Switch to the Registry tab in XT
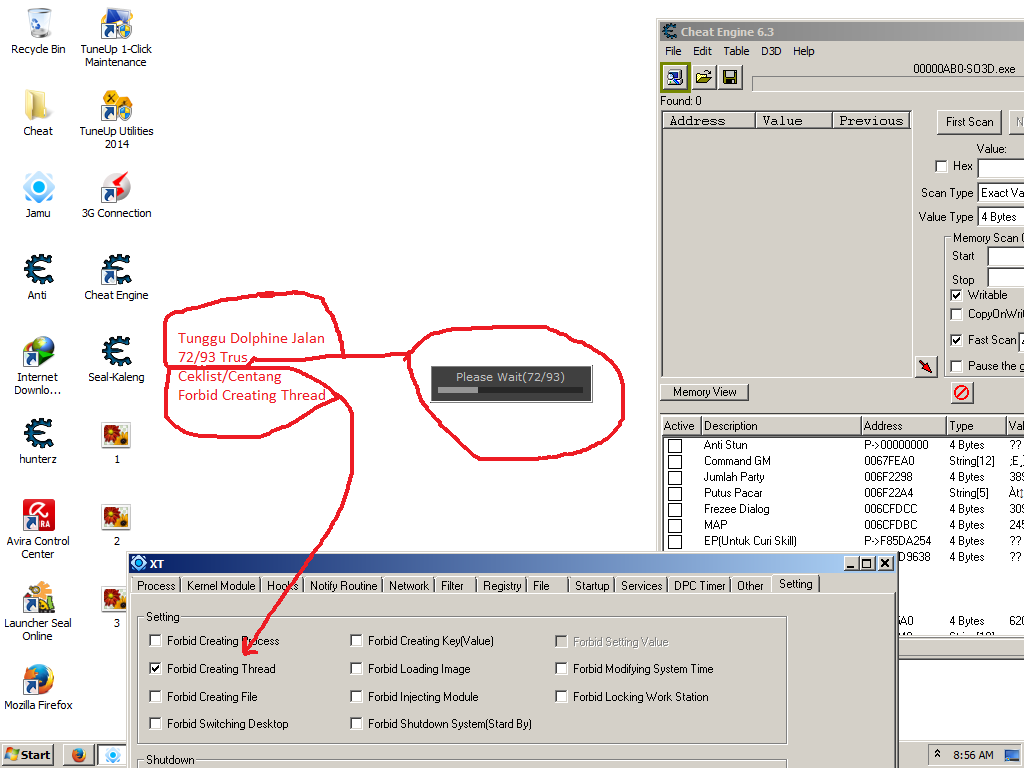 point(502,586)
